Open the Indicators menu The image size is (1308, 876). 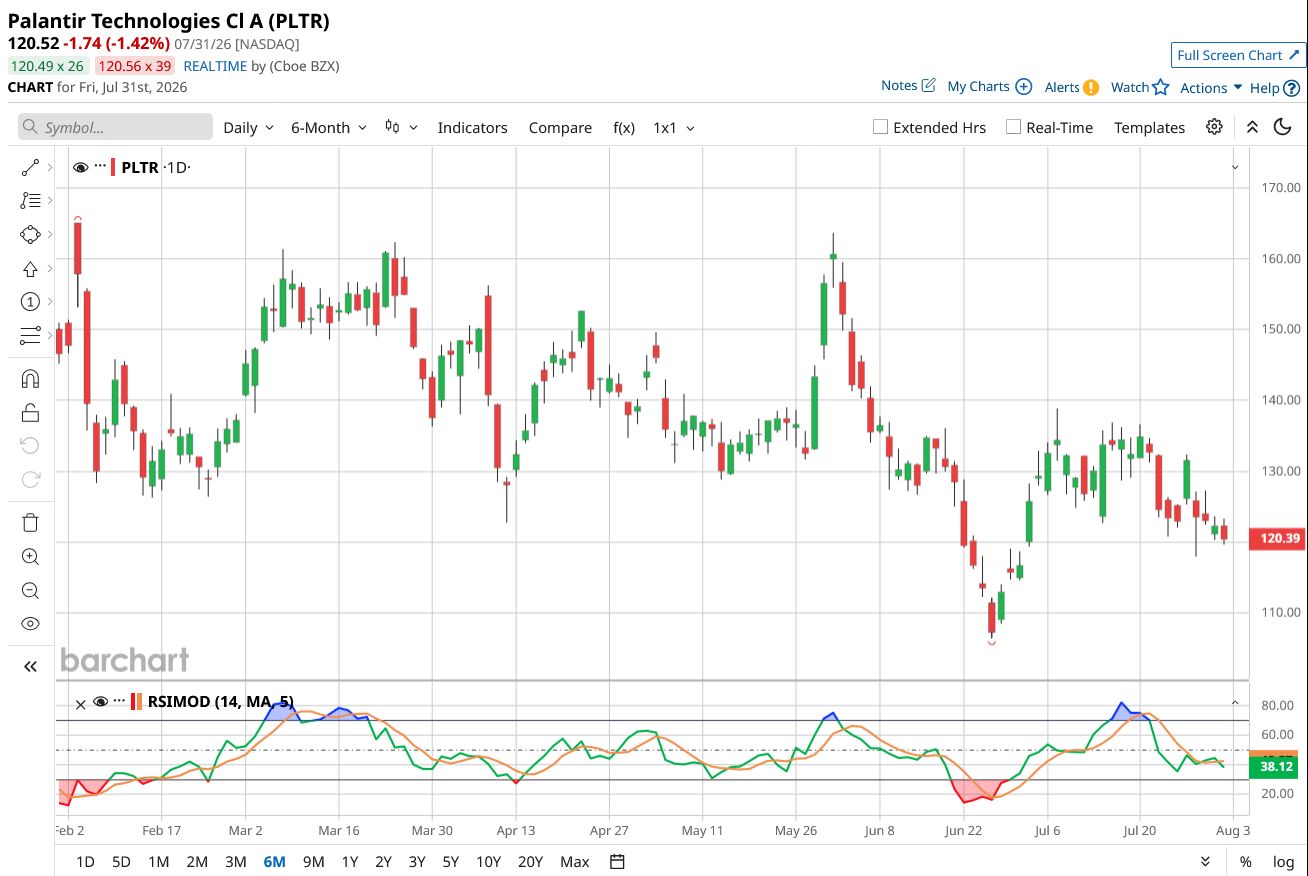click(x=472, y=127)
